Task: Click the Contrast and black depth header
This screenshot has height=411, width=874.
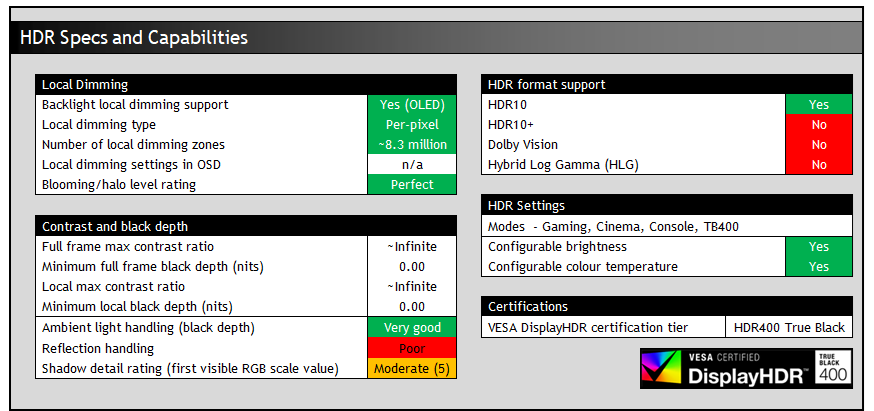Action: click(x=245, y=226)
